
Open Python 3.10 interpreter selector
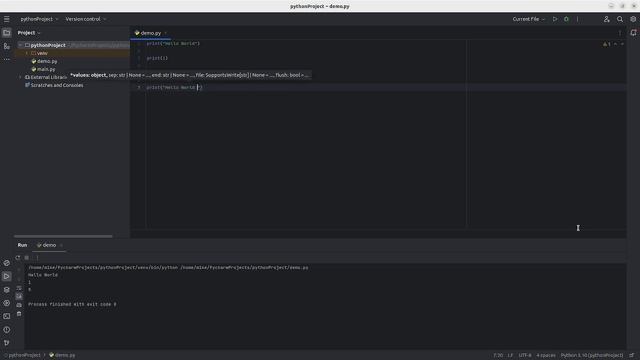coord(592,355)
